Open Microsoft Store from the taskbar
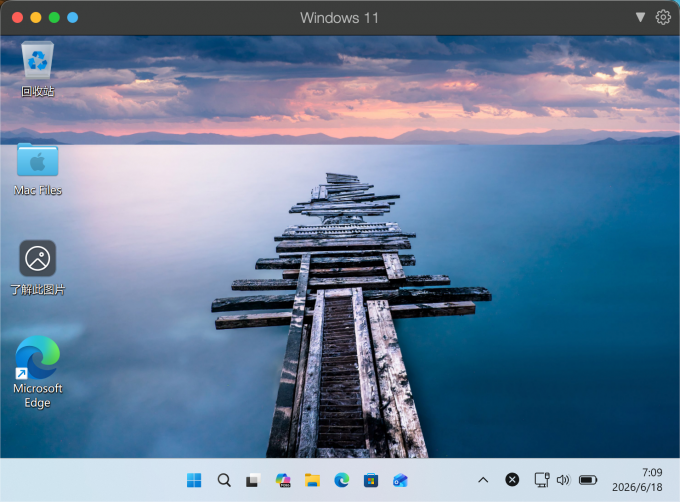680x502 pixels. (371, 480)
